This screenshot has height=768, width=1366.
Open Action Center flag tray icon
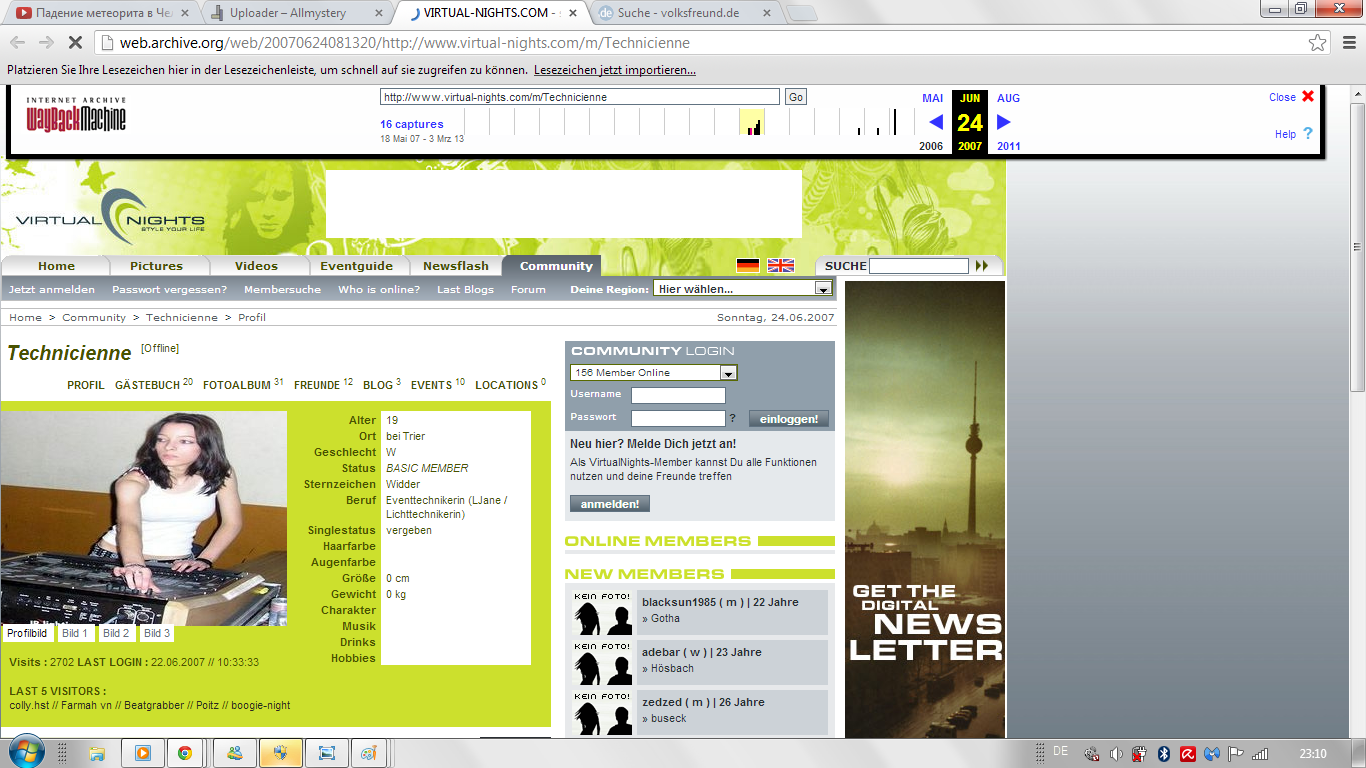click(x=1236, y=754)
